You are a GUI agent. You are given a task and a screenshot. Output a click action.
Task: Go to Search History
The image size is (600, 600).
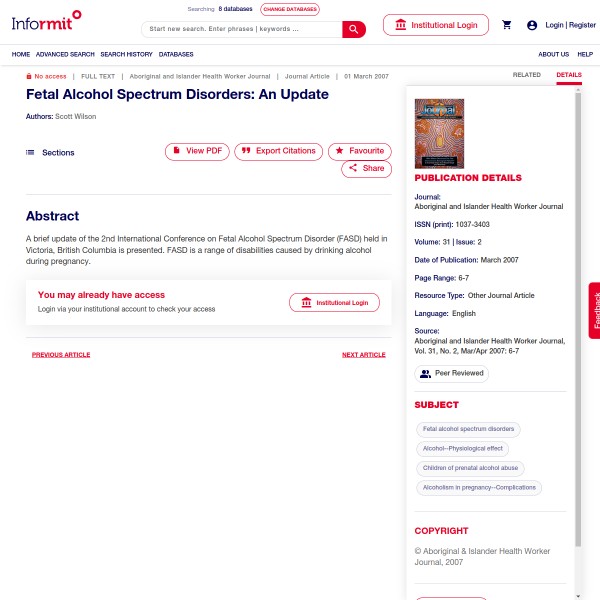coord(126,54)
